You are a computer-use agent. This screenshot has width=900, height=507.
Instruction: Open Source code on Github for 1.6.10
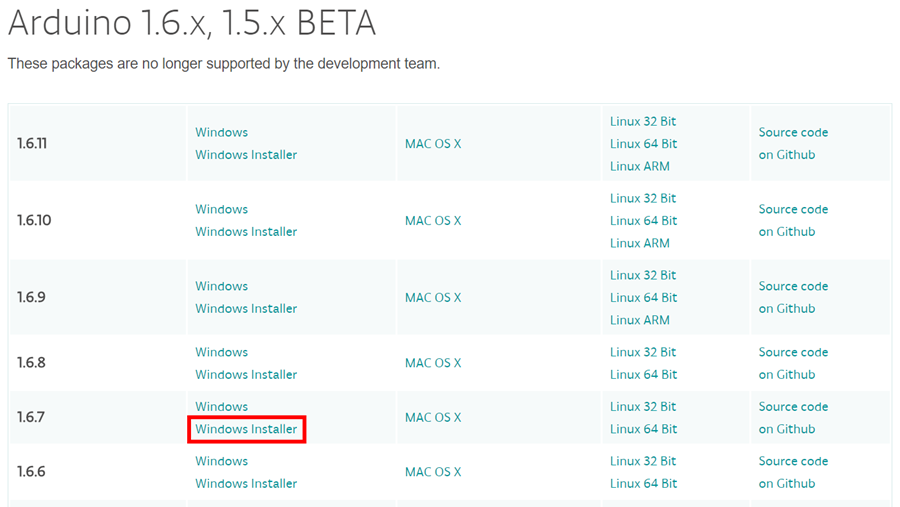793,220
